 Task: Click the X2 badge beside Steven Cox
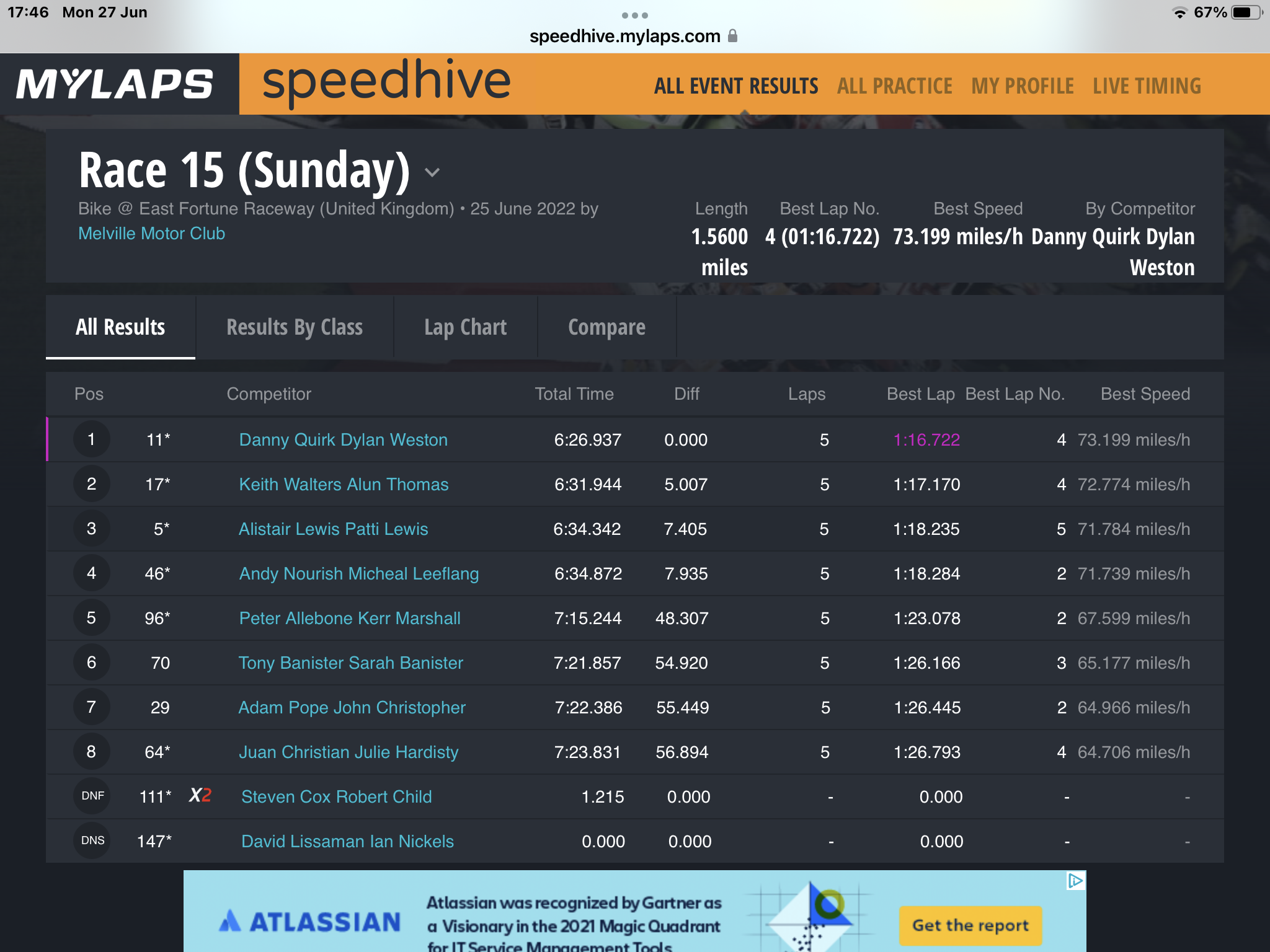click(200, 795)
